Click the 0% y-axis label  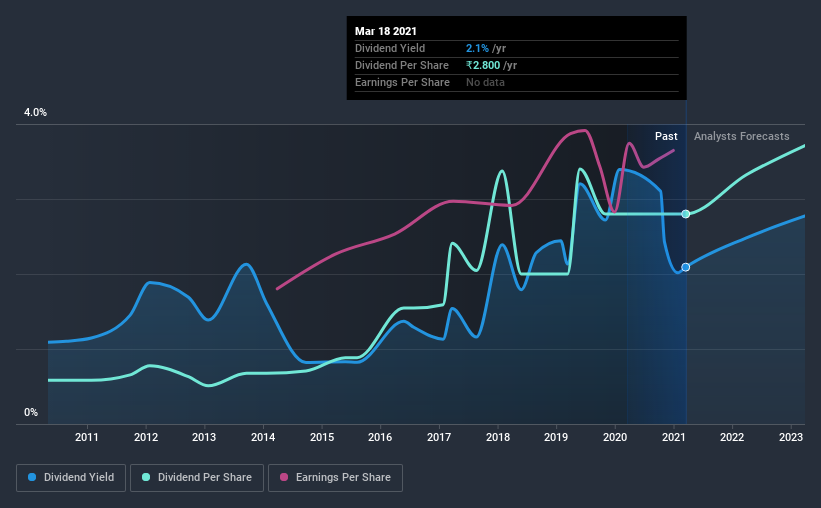[x=31, y=413]
